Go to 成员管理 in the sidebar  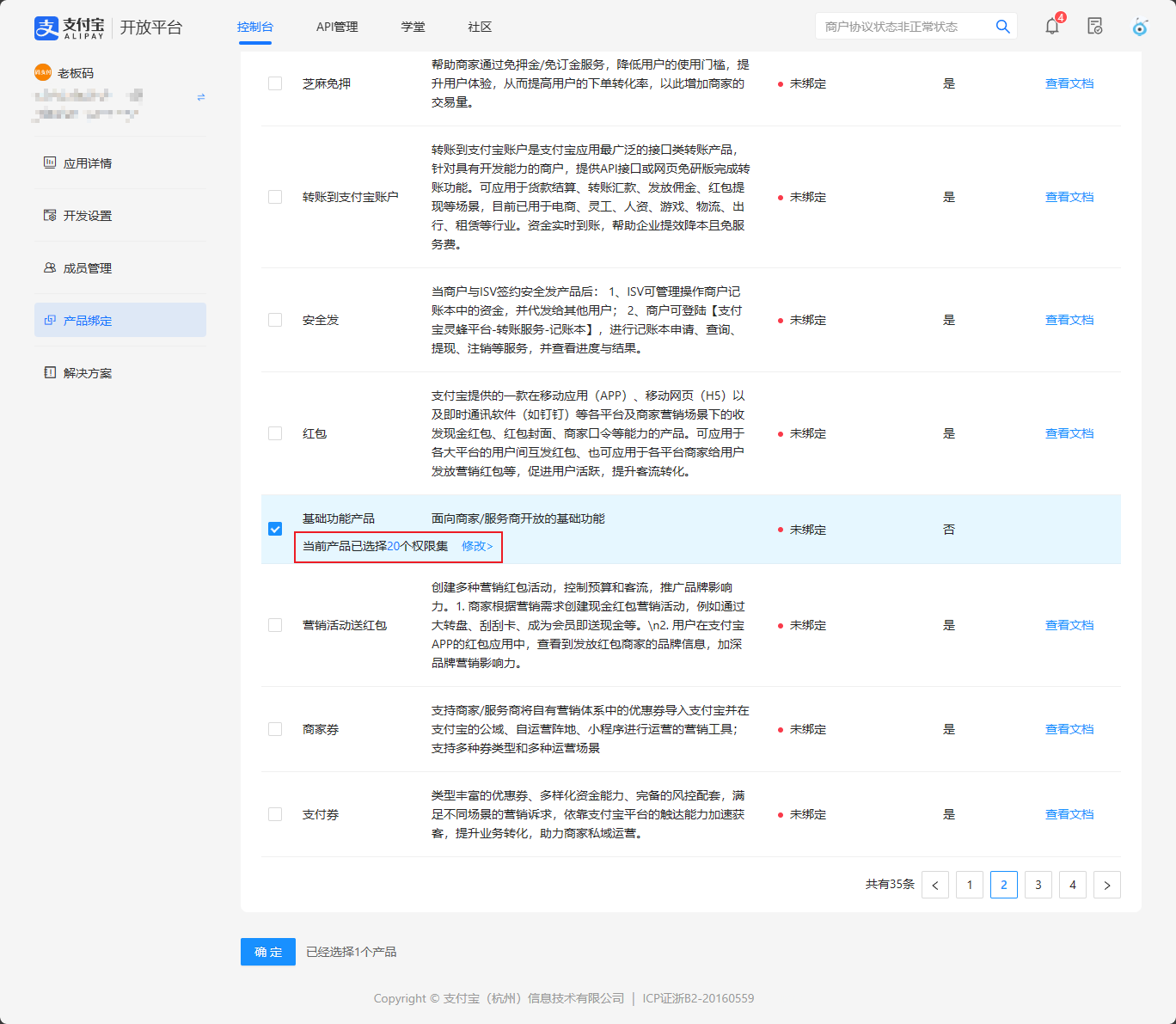[88, 268]
